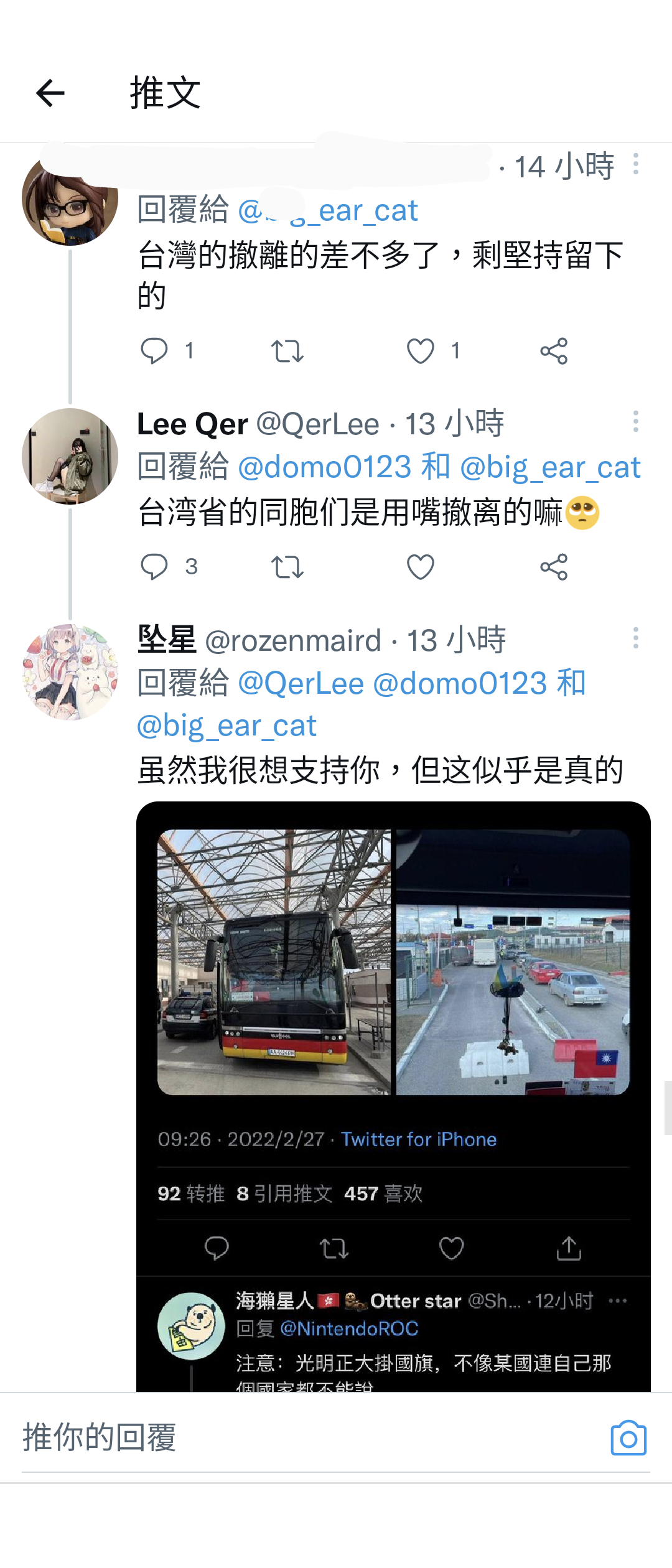Open @big_ear_cat mention under Lee Qer

[x=550, y=467]
